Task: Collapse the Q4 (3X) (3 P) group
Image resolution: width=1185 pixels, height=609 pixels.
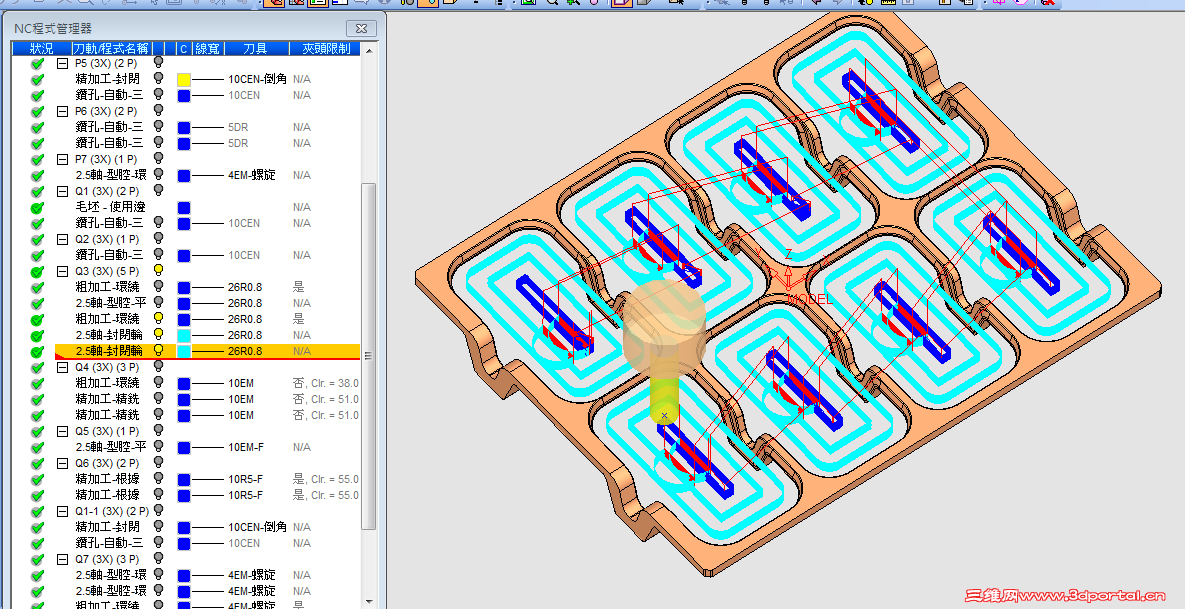Action: click(x=63, y=367)
